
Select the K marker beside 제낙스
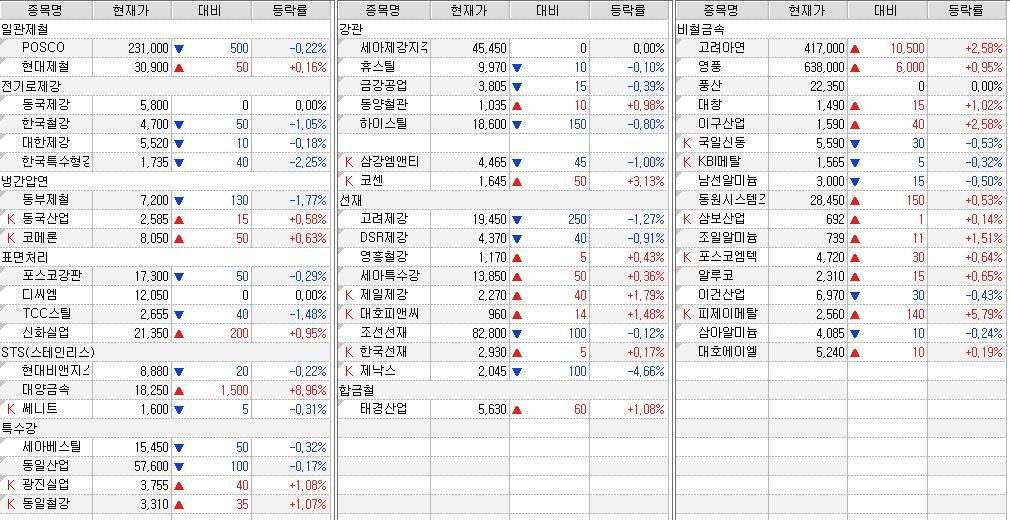(349, 371)
